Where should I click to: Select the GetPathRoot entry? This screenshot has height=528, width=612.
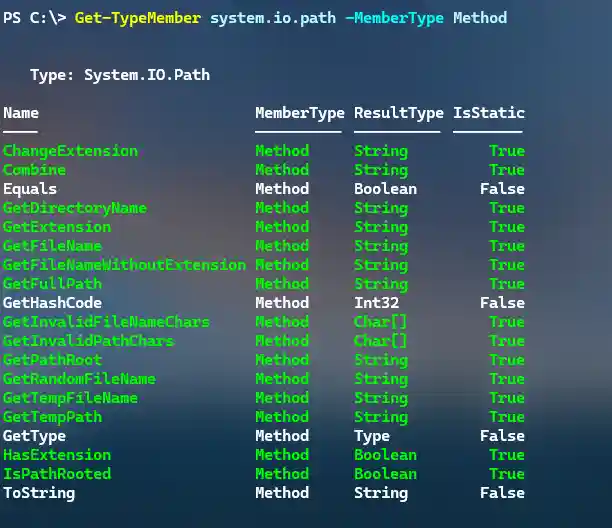(52, 360)
